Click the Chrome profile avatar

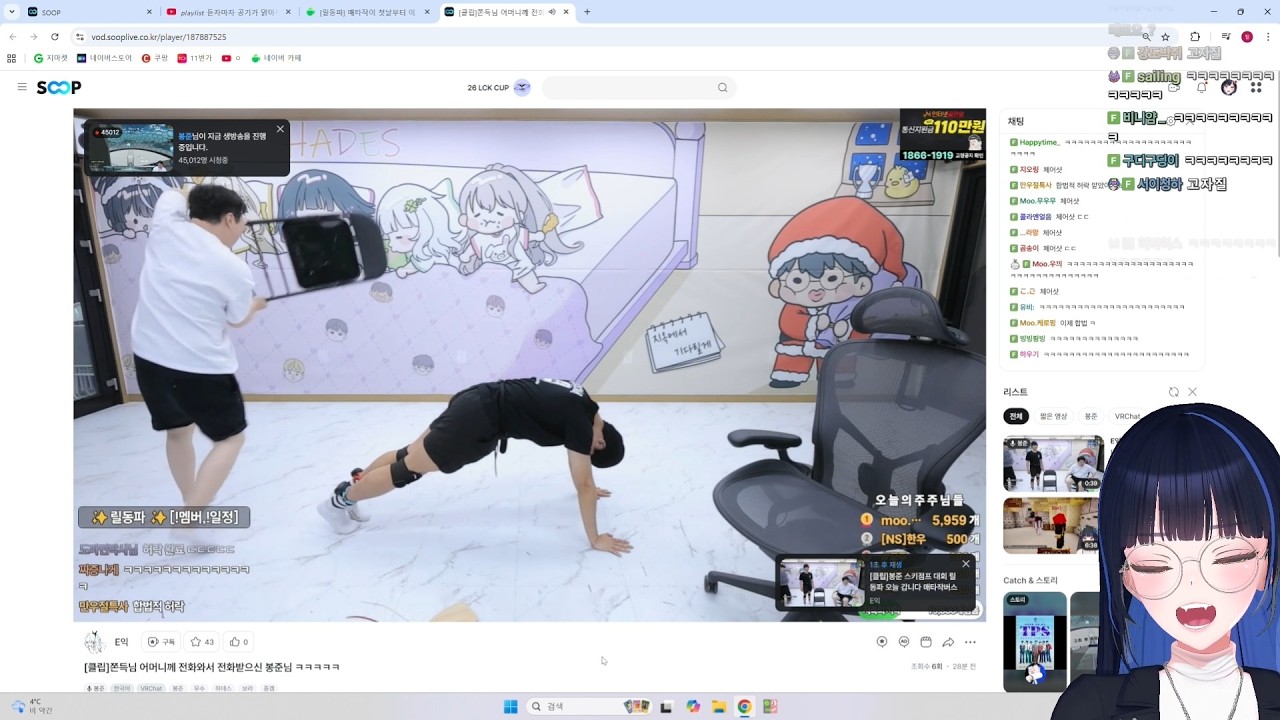1247,37
